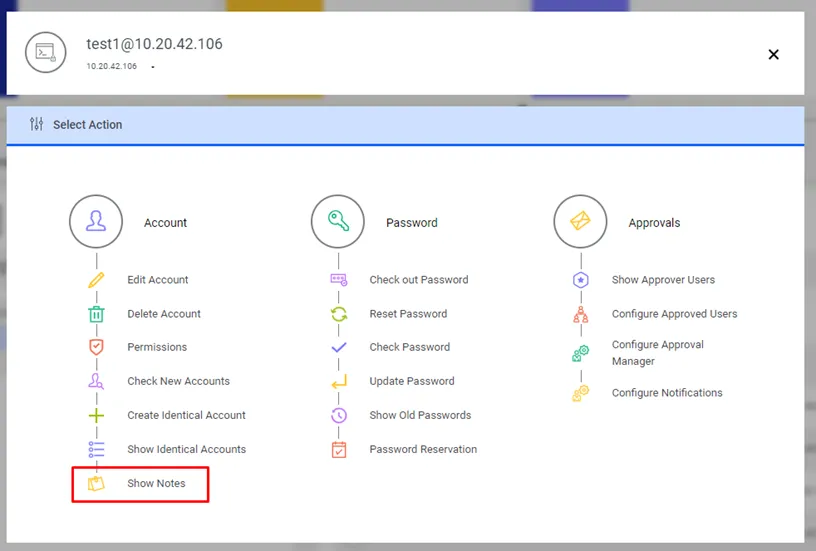Click the checkmark icon for Check Password
This screenshot has height=551, width=816.
(x=339, y=347)
